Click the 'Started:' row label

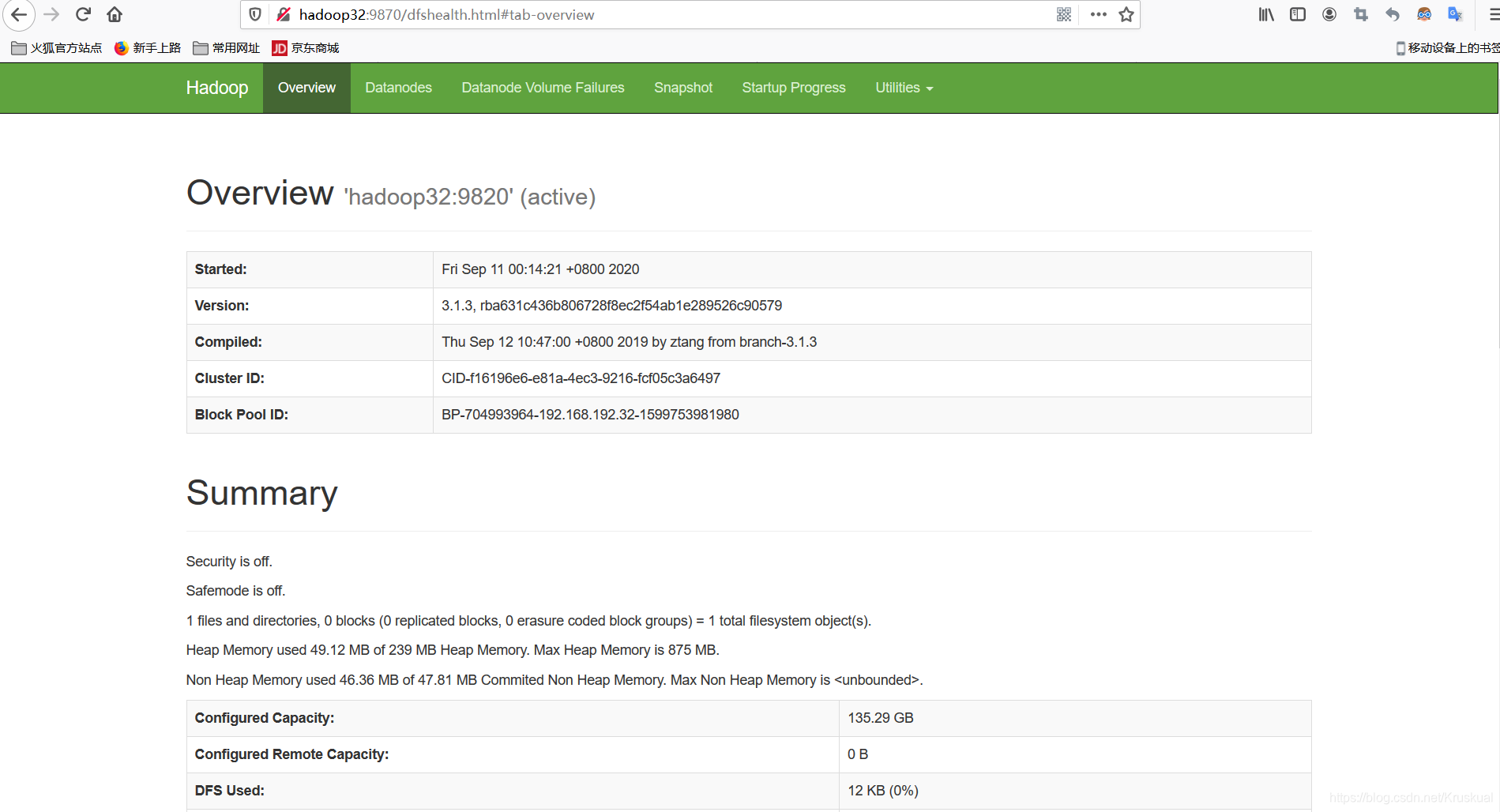[x=220, y=269]
